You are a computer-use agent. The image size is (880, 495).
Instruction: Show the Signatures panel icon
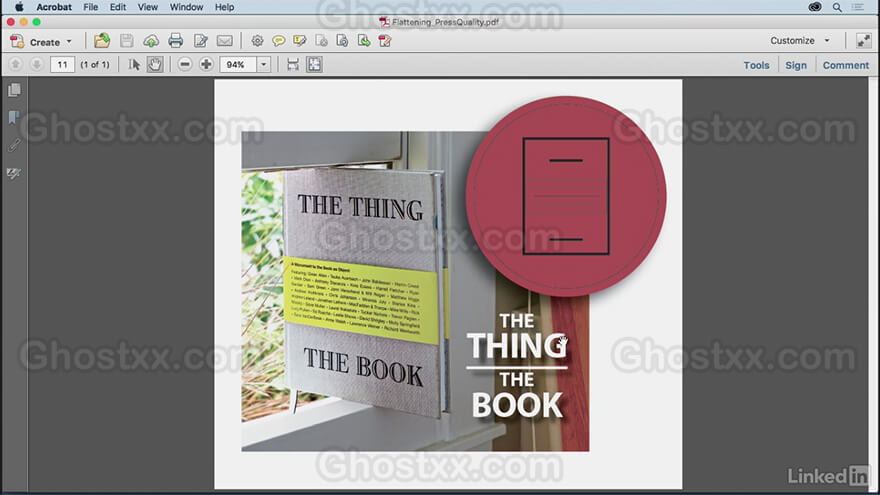(14, 173)
